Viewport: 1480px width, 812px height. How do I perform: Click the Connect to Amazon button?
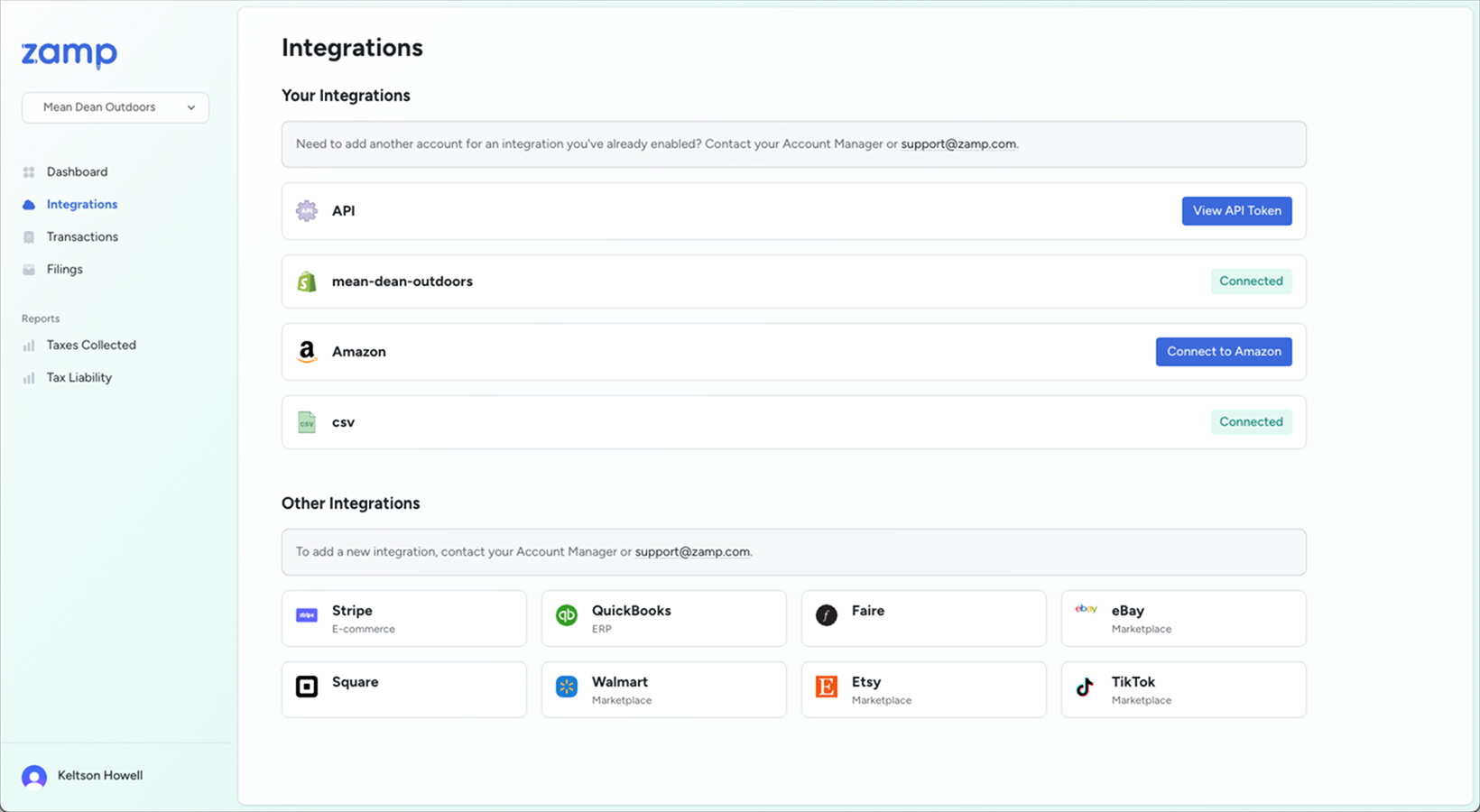[x=1223, y=352]
